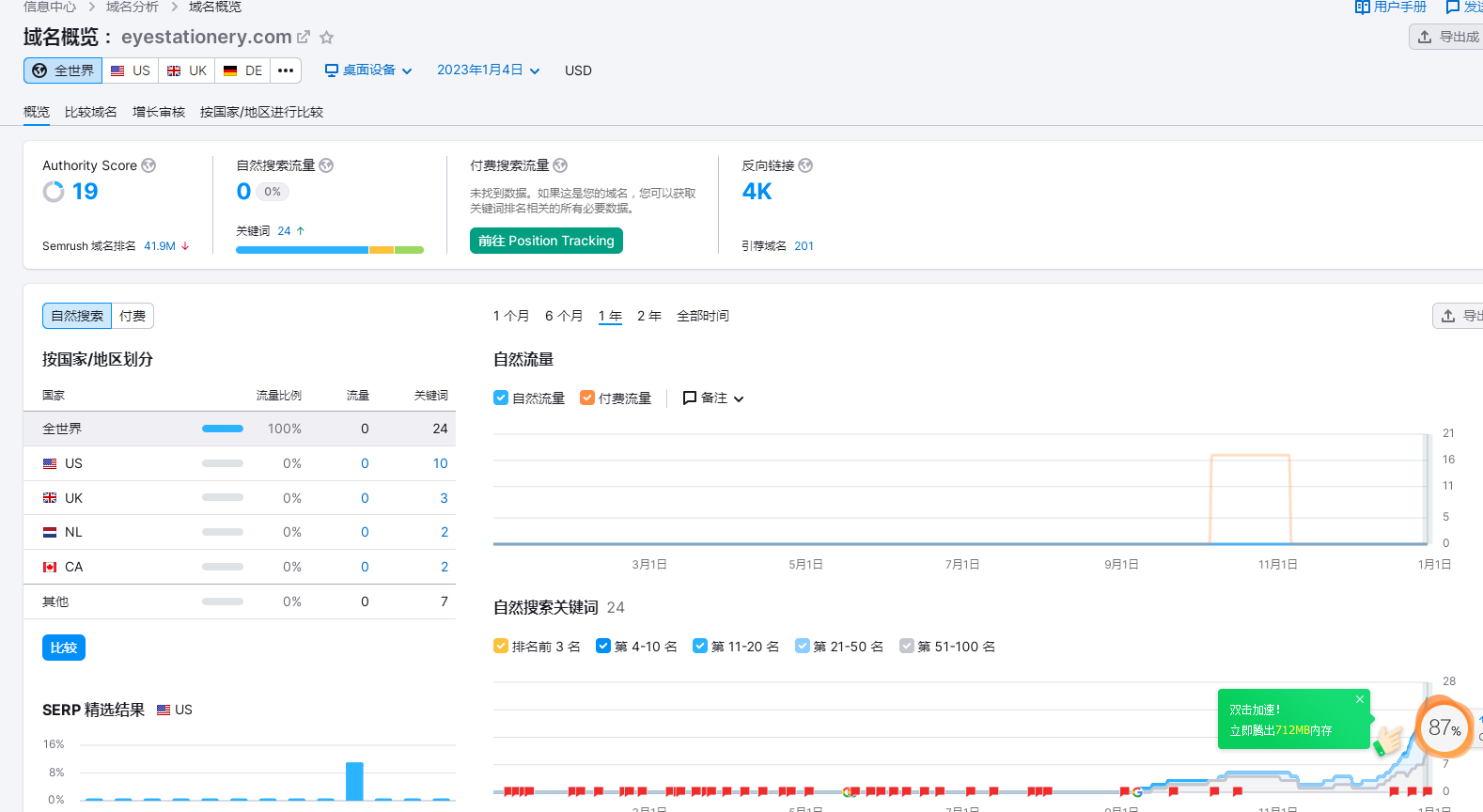Click the keywords up arrow next to 24
The width and height of the screenshot is (1483, 812).
(x=301, y=230)
